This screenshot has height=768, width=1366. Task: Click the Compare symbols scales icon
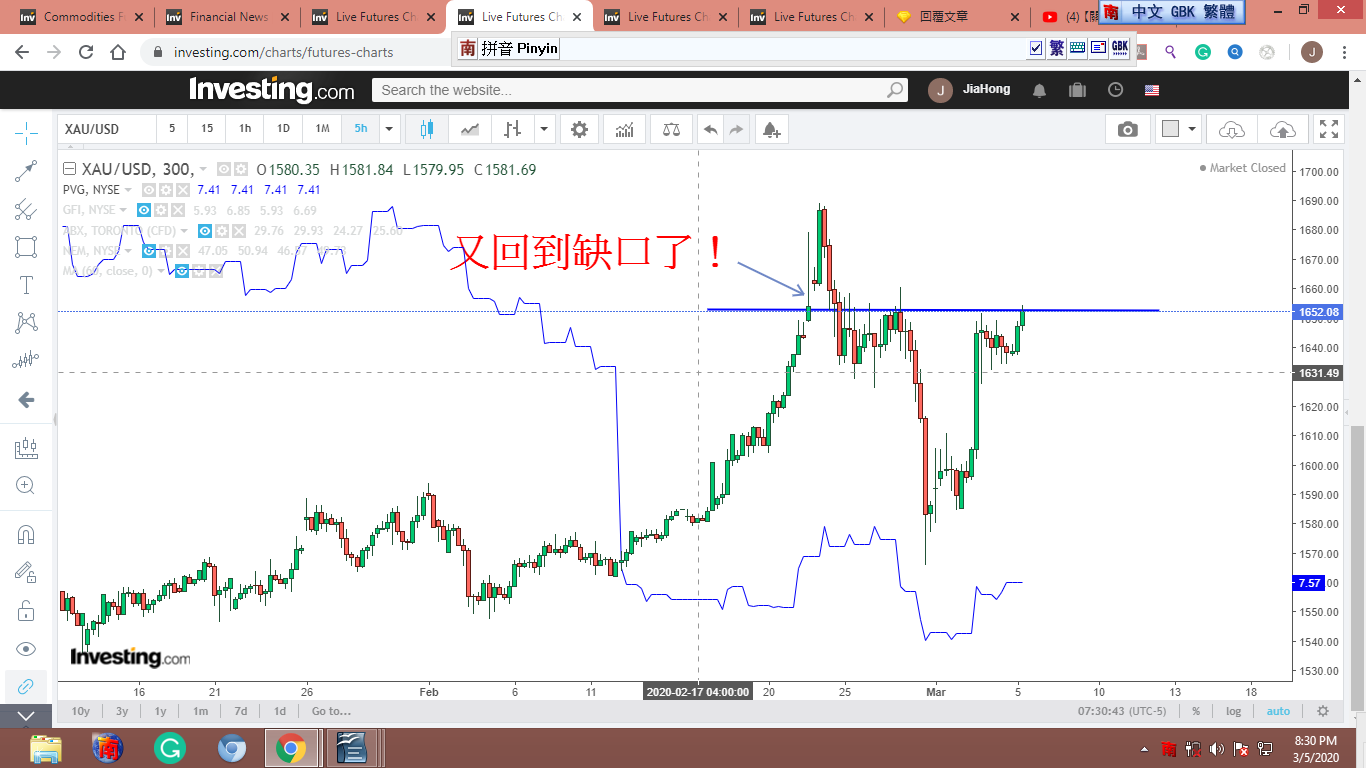pos(670,129)
